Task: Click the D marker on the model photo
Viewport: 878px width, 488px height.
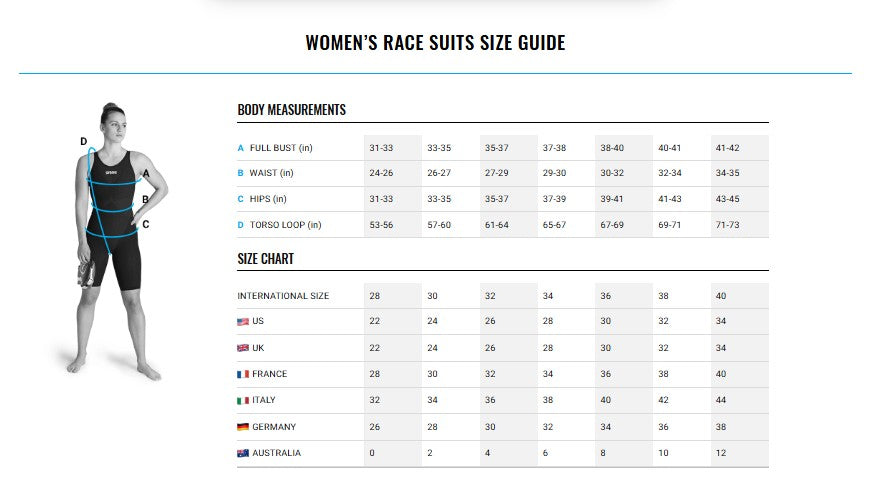Action: 84,141
